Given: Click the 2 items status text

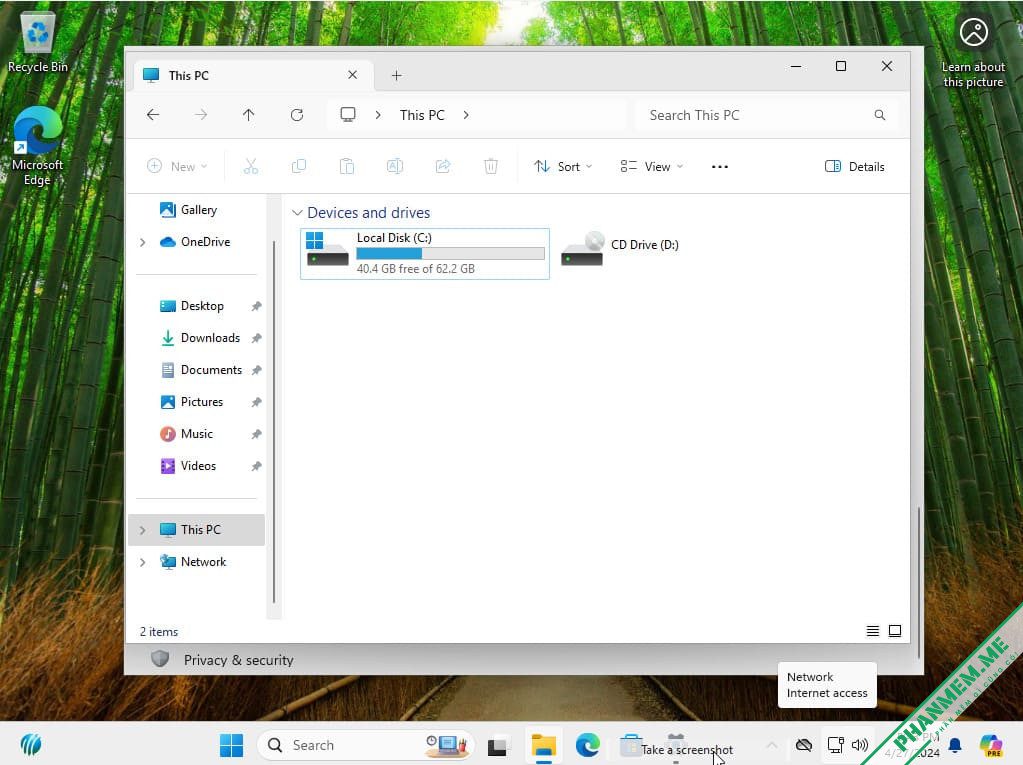Looking at the screenshot, I should (159, 631).
